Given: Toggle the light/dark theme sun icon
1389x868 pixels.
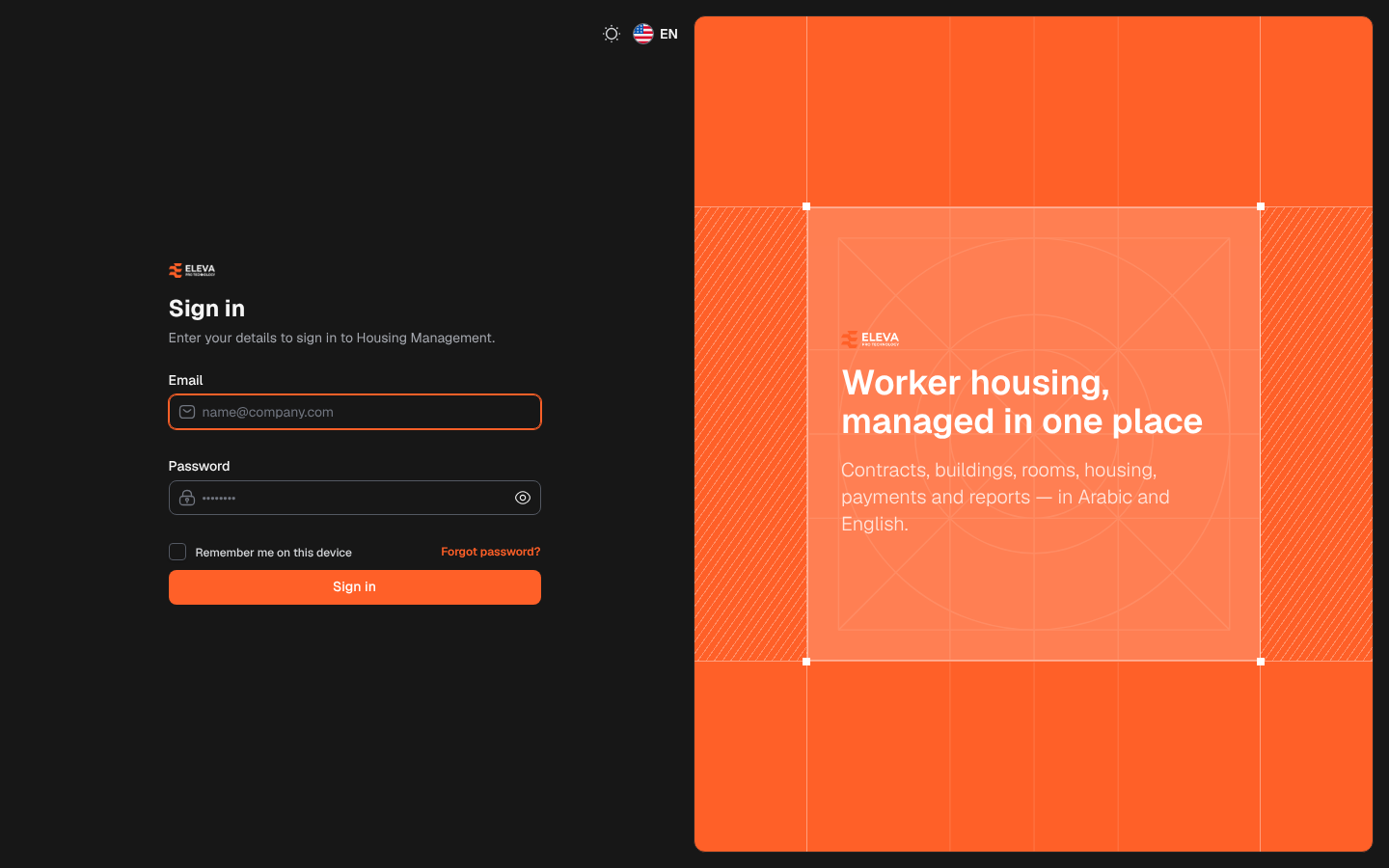Looking at the screenshot, I should (612, 34).
